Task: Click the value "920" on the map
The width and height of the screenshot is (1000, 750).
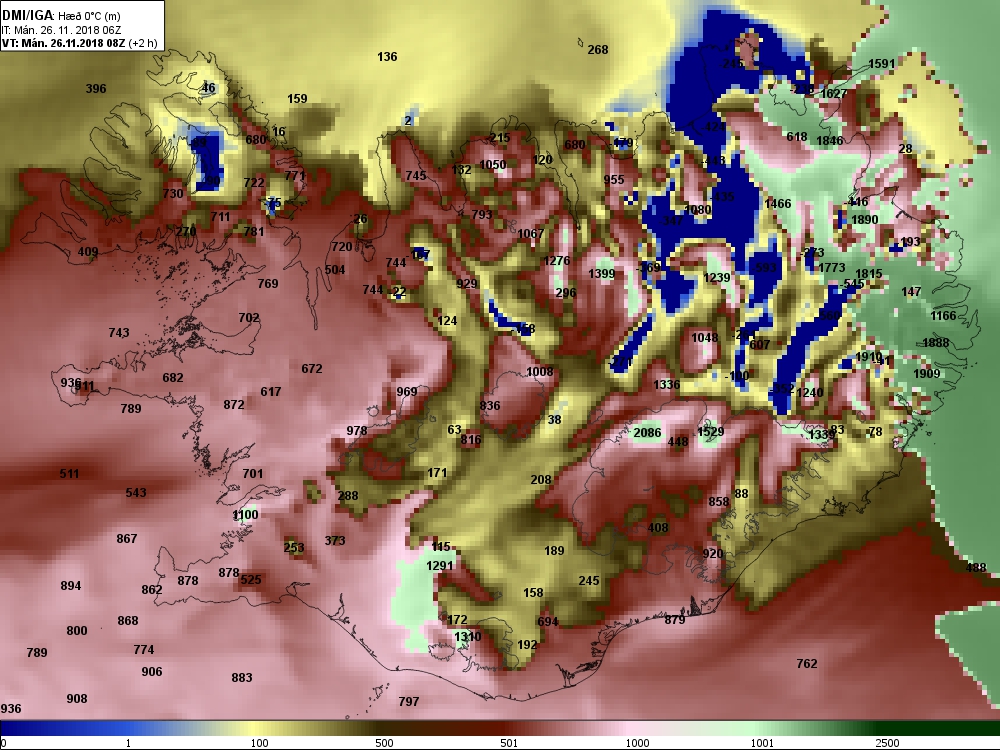Action: pyautogui.click(x=712, y=554)
